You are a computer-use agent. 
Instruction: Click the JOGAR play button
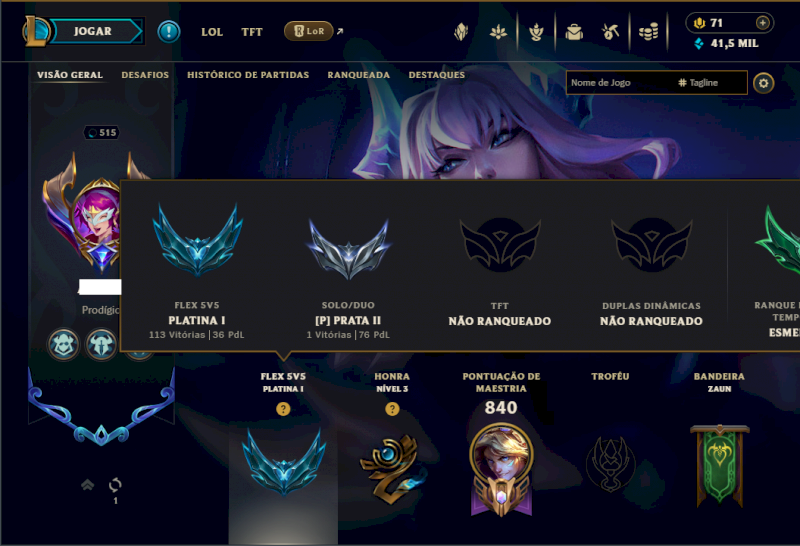tap(92, 31)
